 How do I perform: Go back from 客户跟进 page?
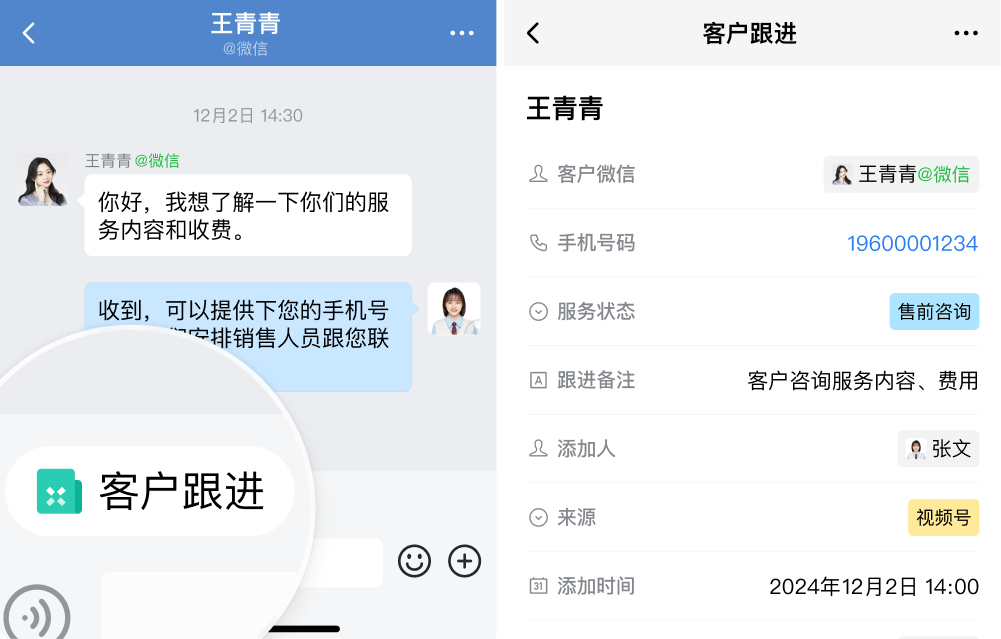(534, 33)
